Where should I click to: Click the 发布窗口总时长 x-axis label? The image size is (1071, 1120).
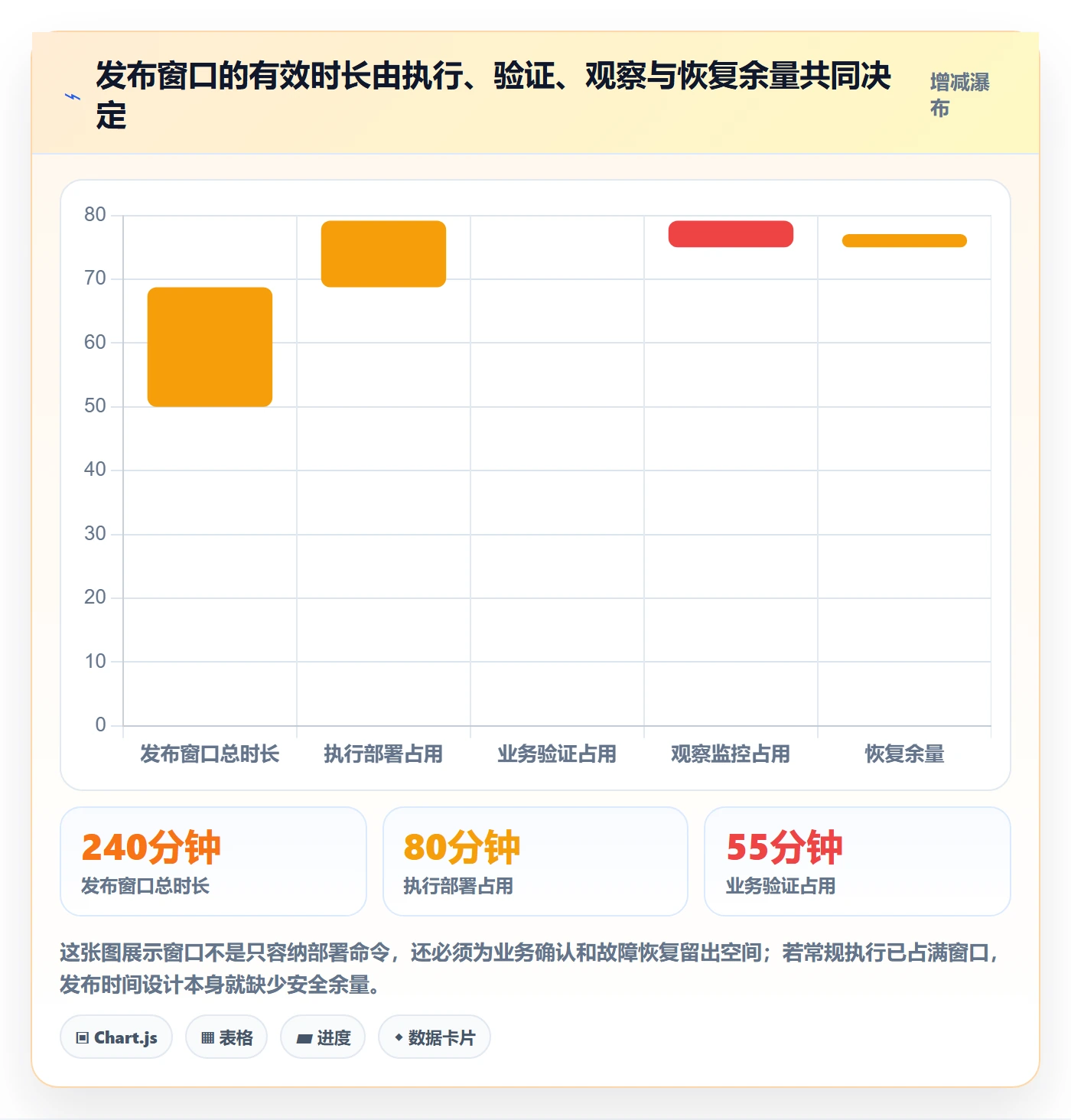(210, 754)
